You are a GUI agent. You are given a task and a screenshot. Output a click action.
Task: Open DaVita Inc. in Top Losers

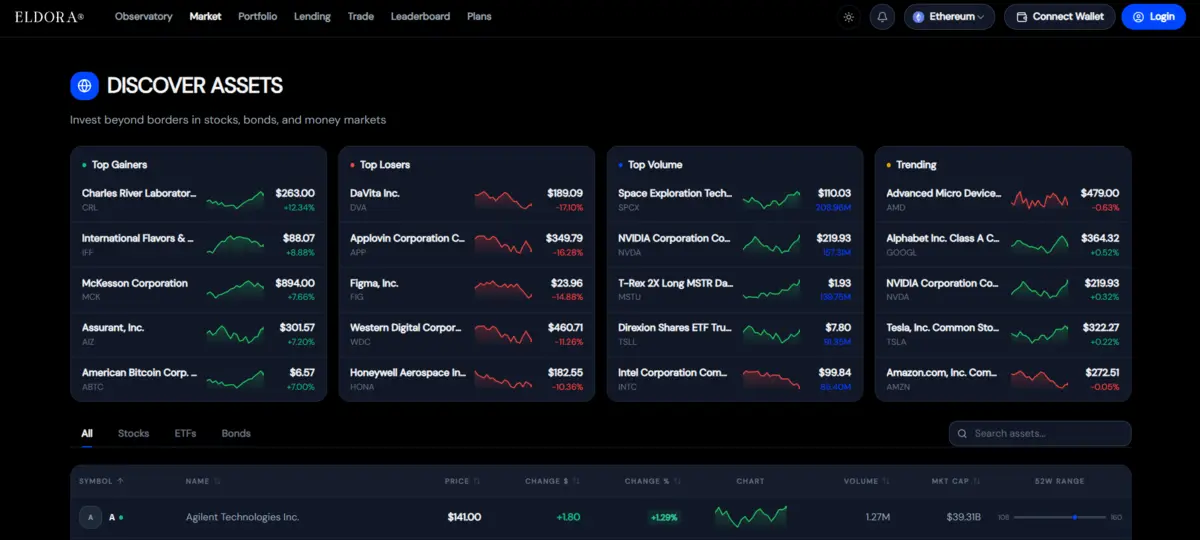(x=467, y=200)
